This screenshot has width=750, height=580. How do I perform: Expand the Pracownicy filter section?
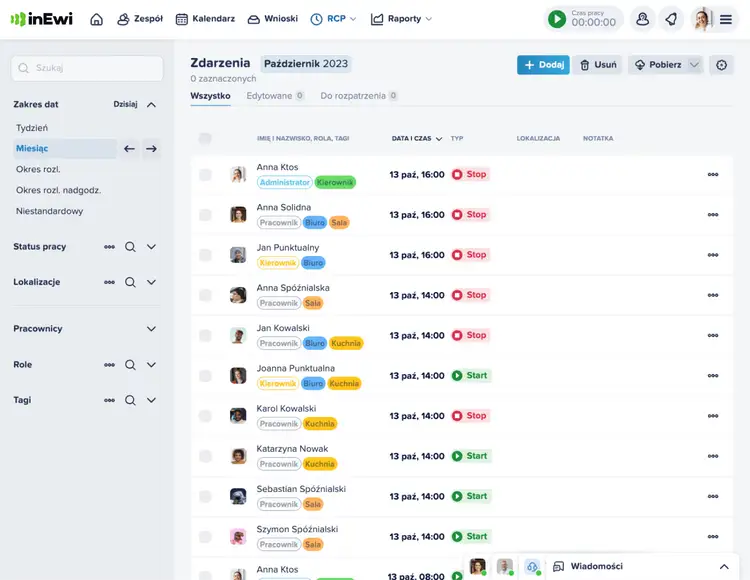pos(151,329)
